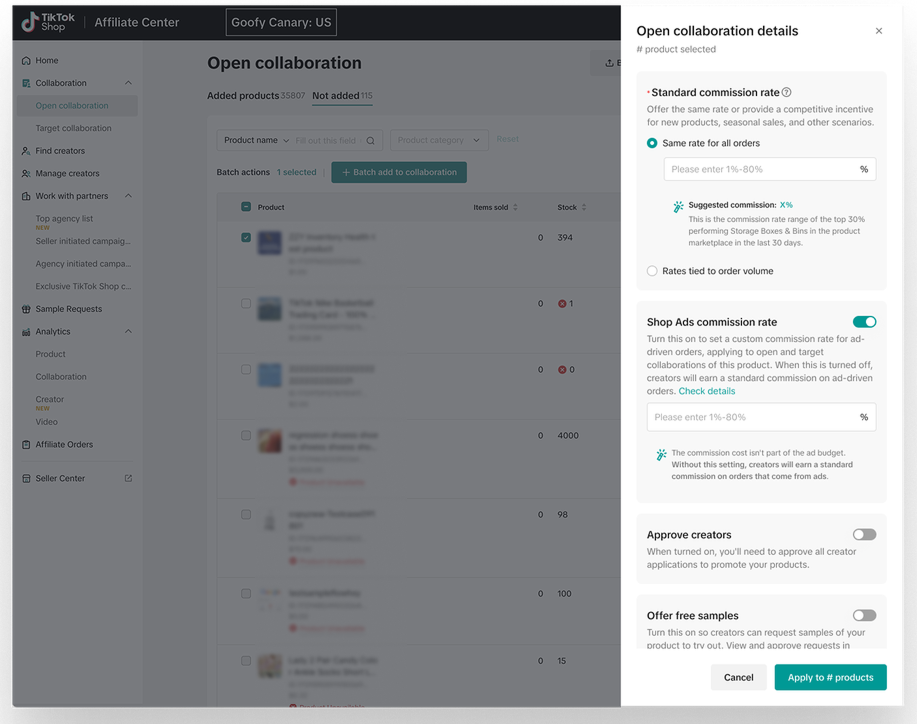917x724 pixels.
Task: Open Target collaboration in the sidebar
Action: point(74,128)
